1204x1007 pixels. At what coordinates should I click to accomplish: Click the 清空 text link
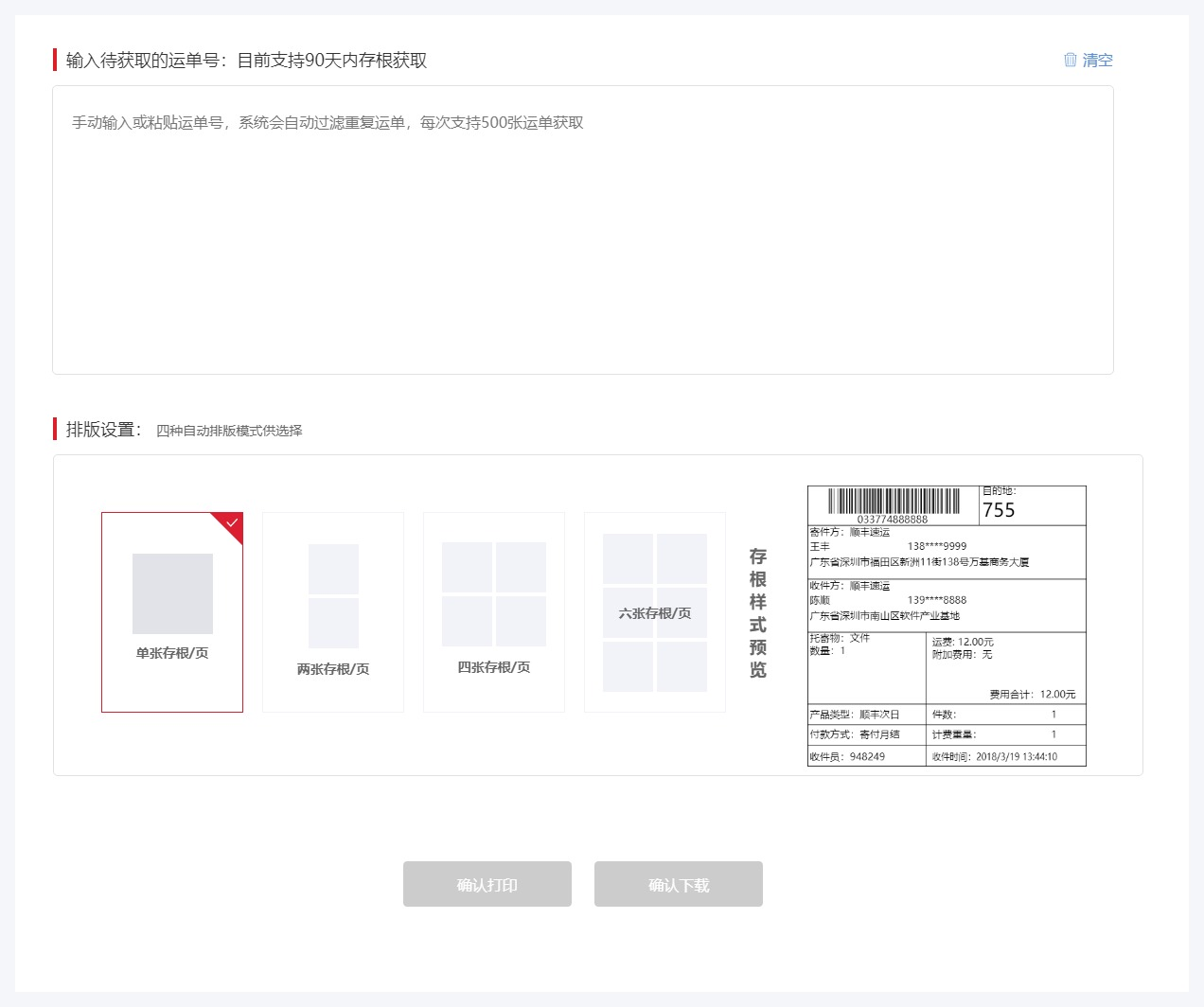1097,60
